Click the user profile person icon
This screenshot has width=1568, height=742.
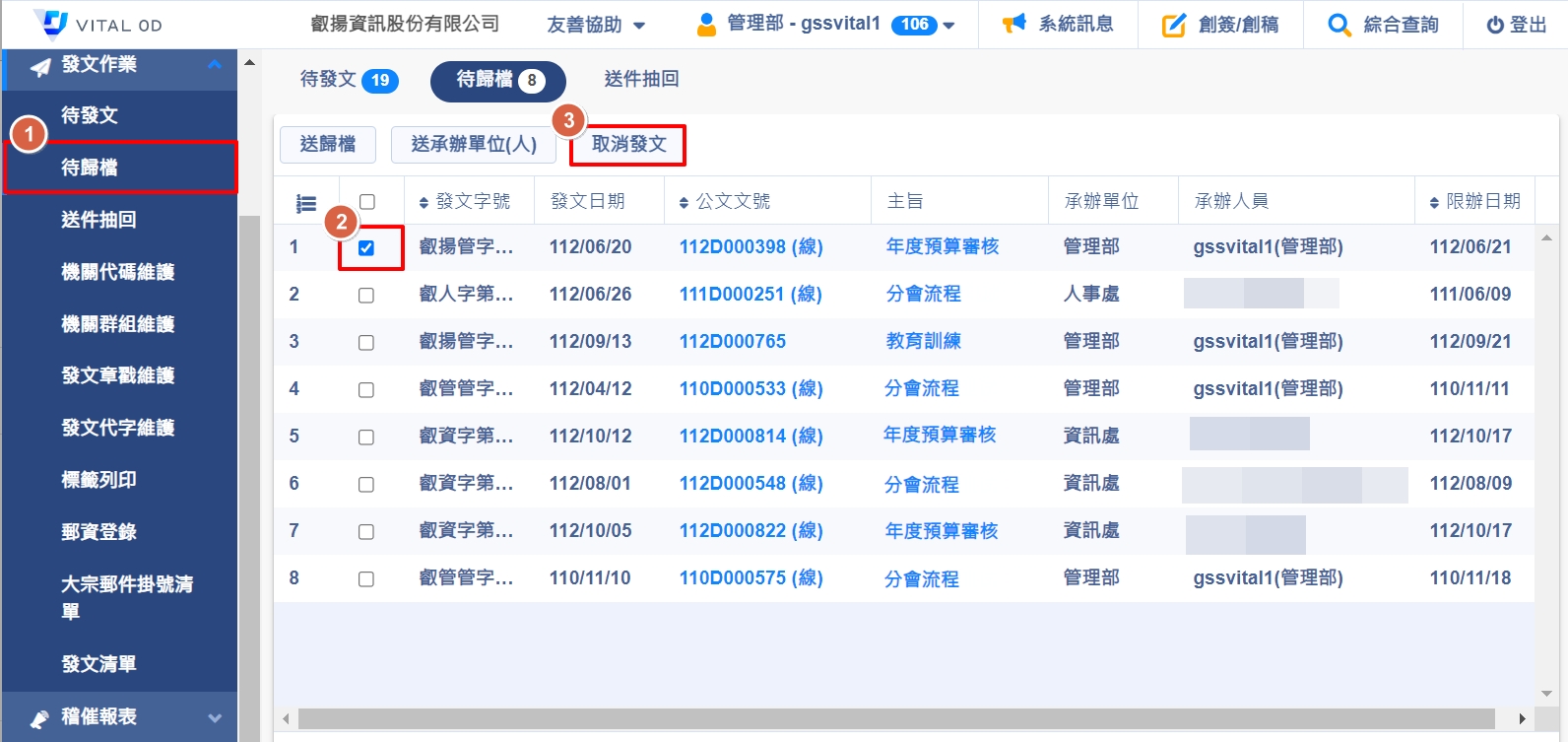(706, 25)
